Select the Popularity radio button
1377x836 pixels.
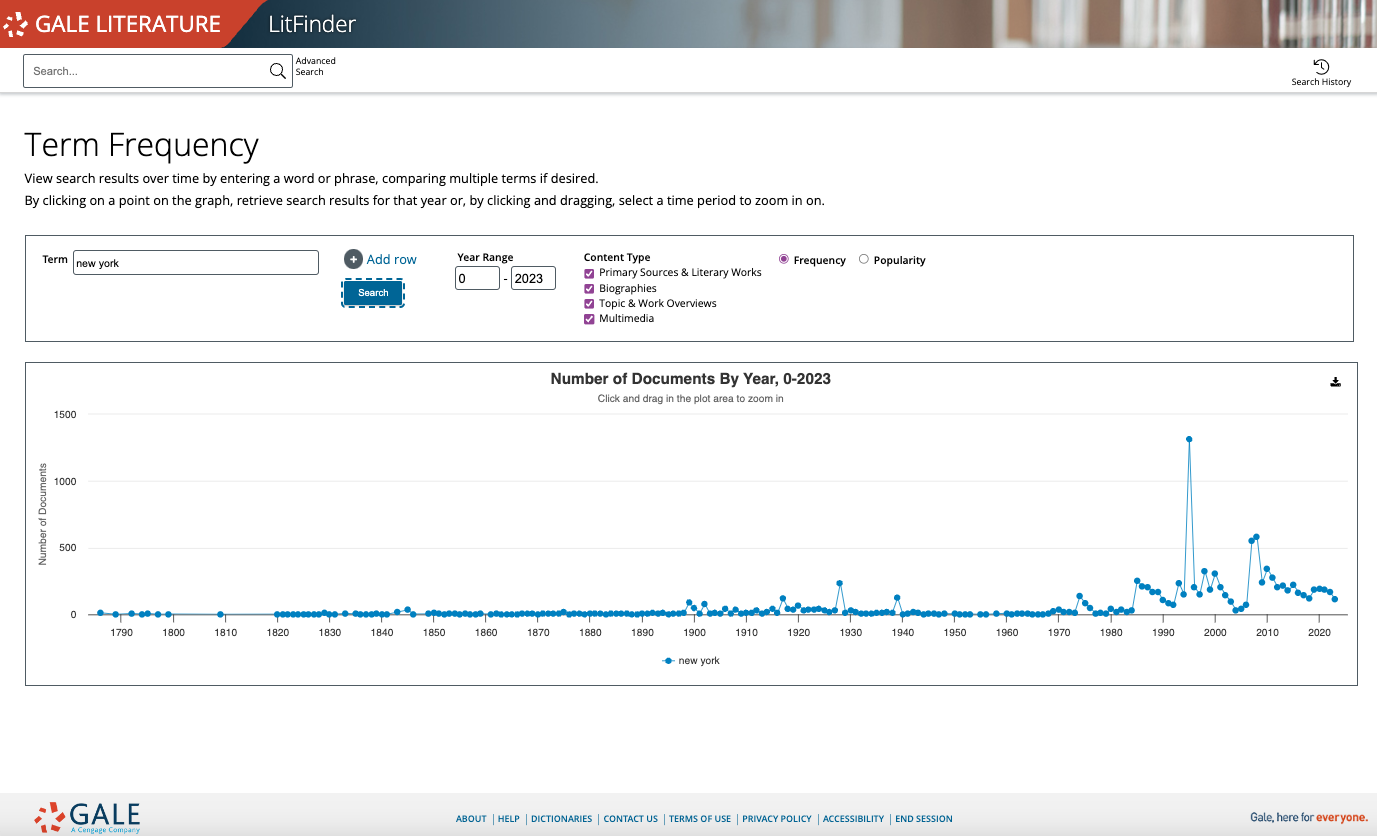(x=864, y=259)
